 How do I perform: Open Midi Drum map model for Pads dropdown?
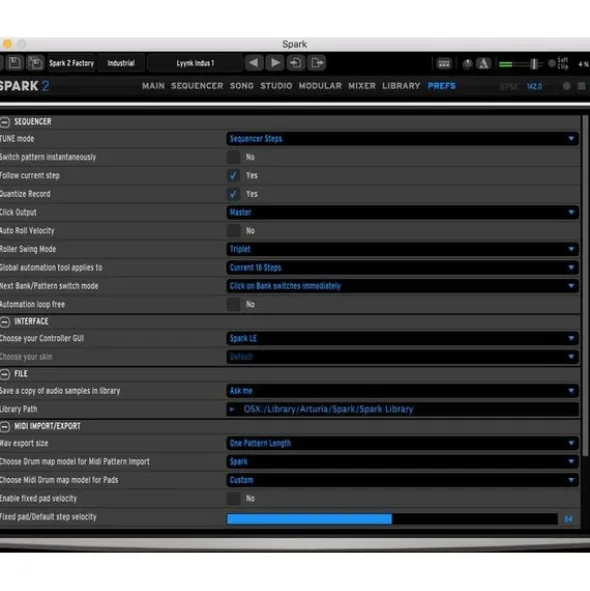pos(402,480)
